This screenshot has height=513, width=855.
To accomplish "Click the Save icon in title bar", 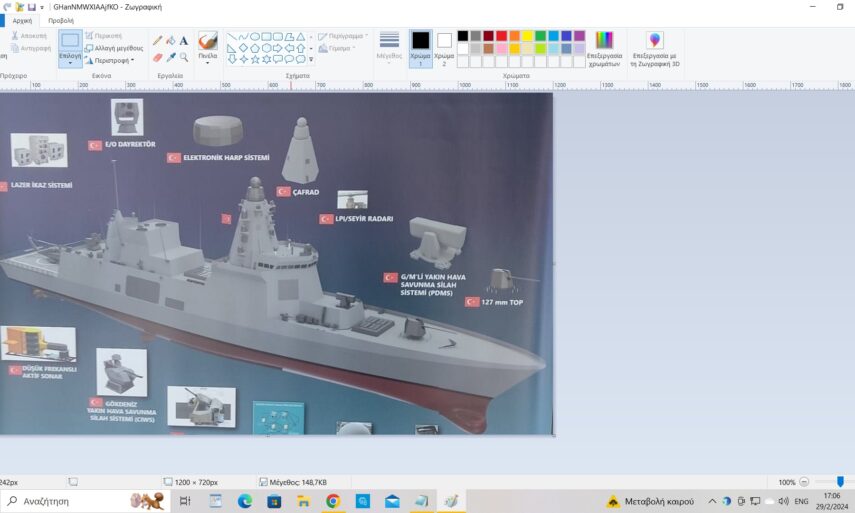I will click(32, 6).
